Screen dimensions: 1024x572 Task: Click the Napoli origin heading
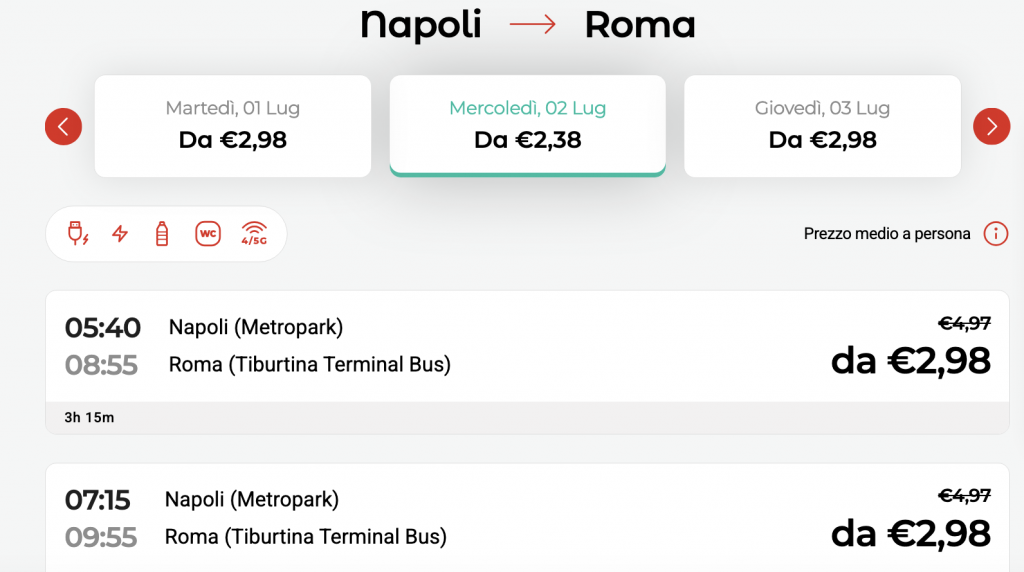421,25
